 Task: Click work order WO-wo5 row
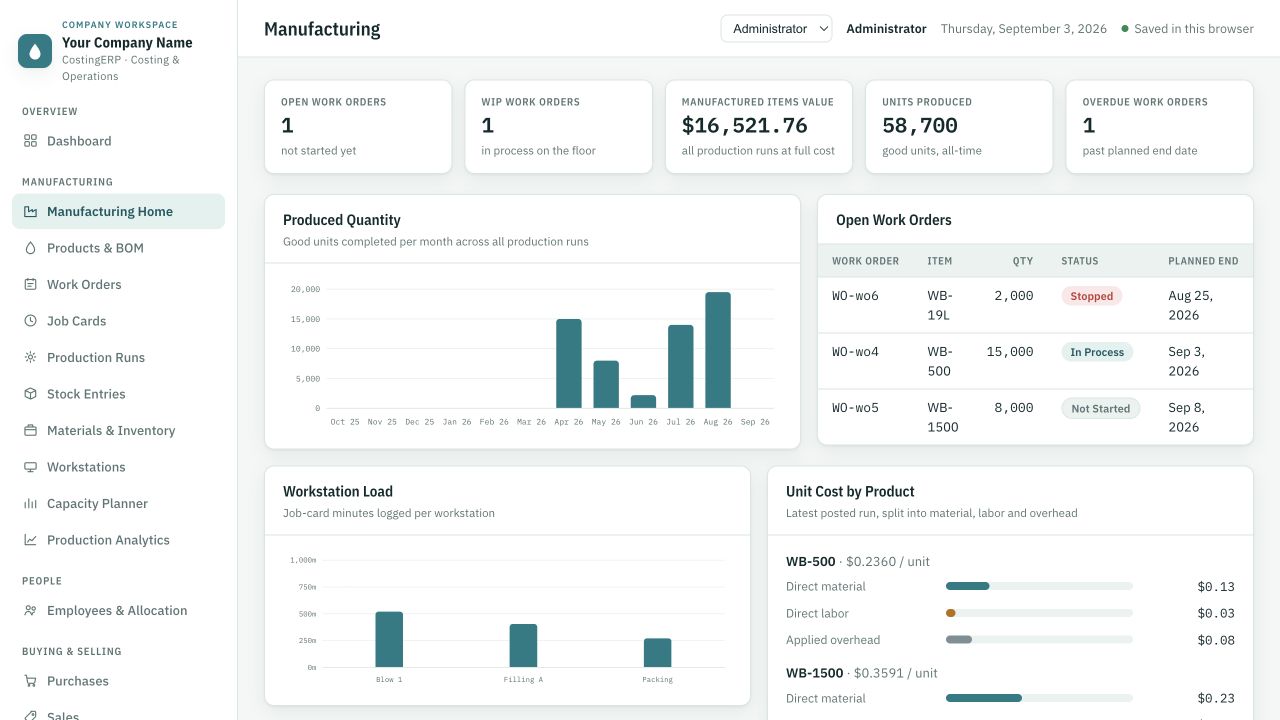tap(1035, 417)
